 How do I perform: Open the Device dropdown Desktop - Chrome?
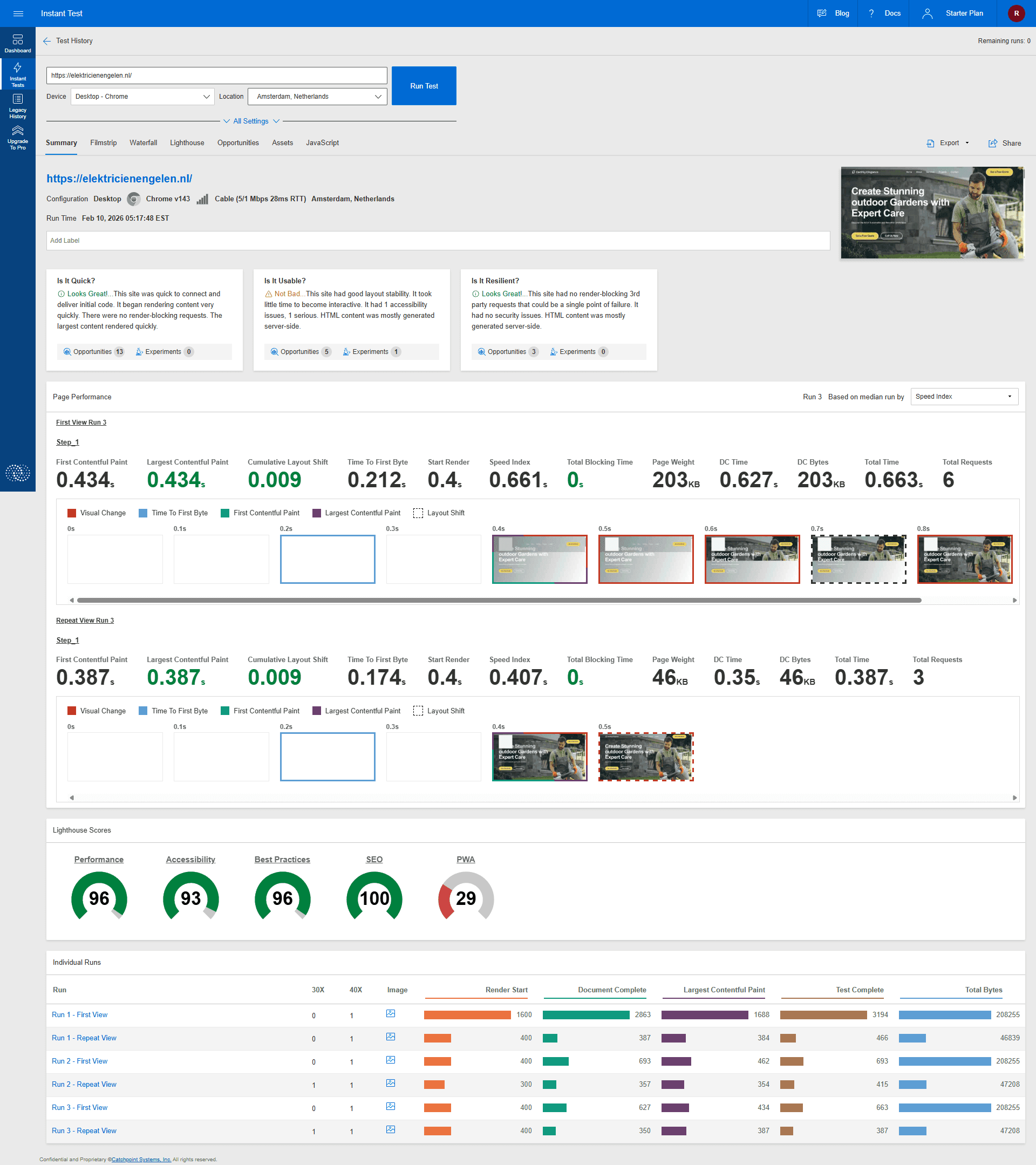[142, 97]
